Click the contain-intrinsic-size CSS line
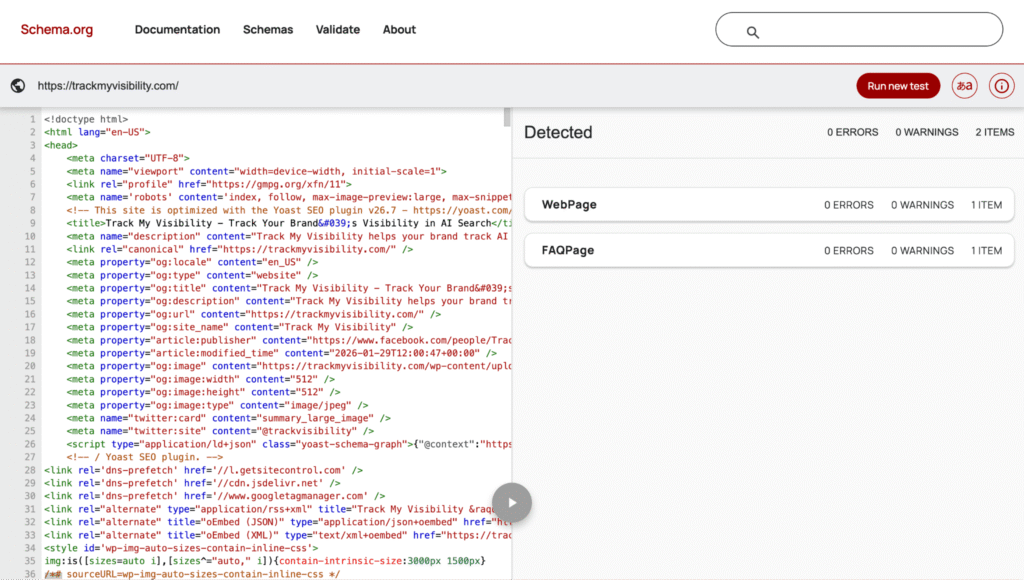The height and width of the screenshot is (580, 1024). click(264, 561)
